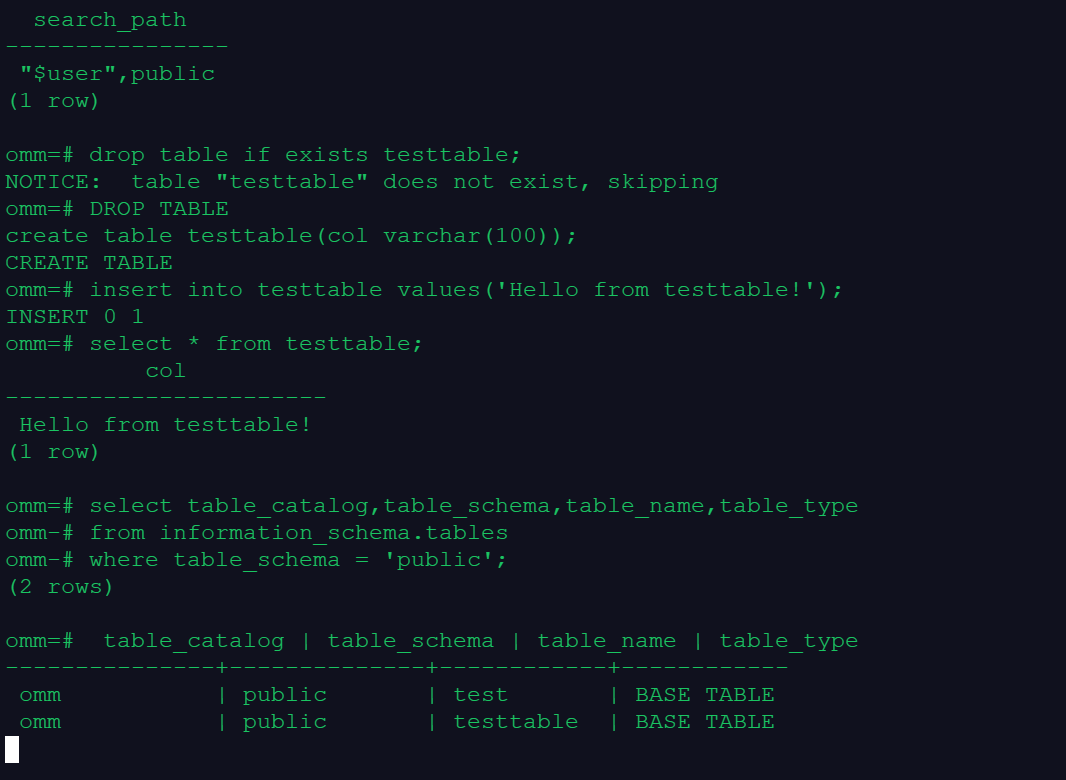Click the white terminal cursor block
The height and width of the screenshot is (780, 1066).
[12, 749]
